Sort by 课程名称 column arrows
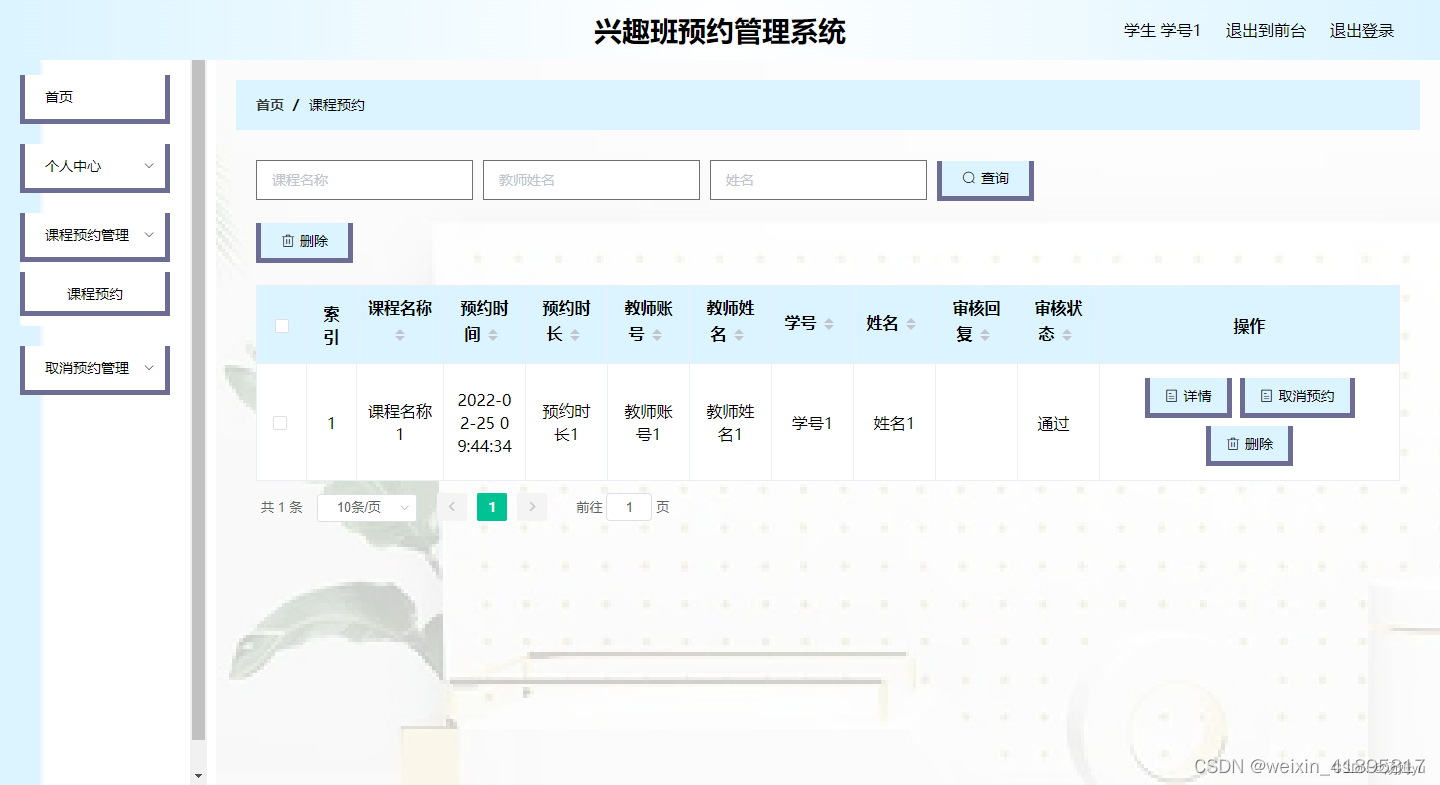 [x=400, y=335]
